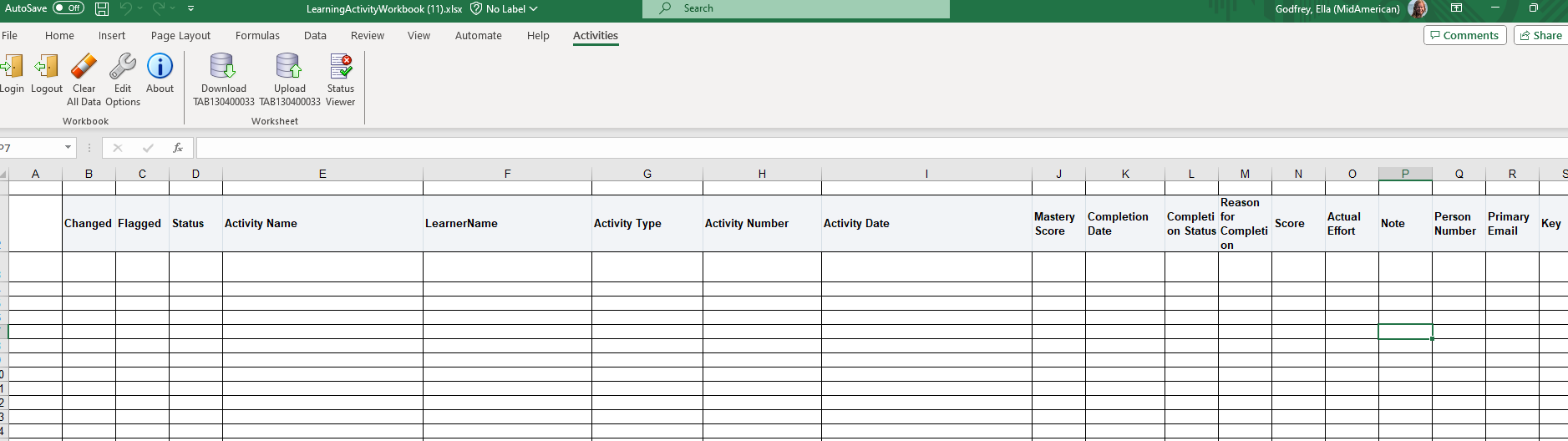Image resolution: width=1568 pixels, height=441 pixels.
Task: Click the Activity Date header cell
Action: 926,223
